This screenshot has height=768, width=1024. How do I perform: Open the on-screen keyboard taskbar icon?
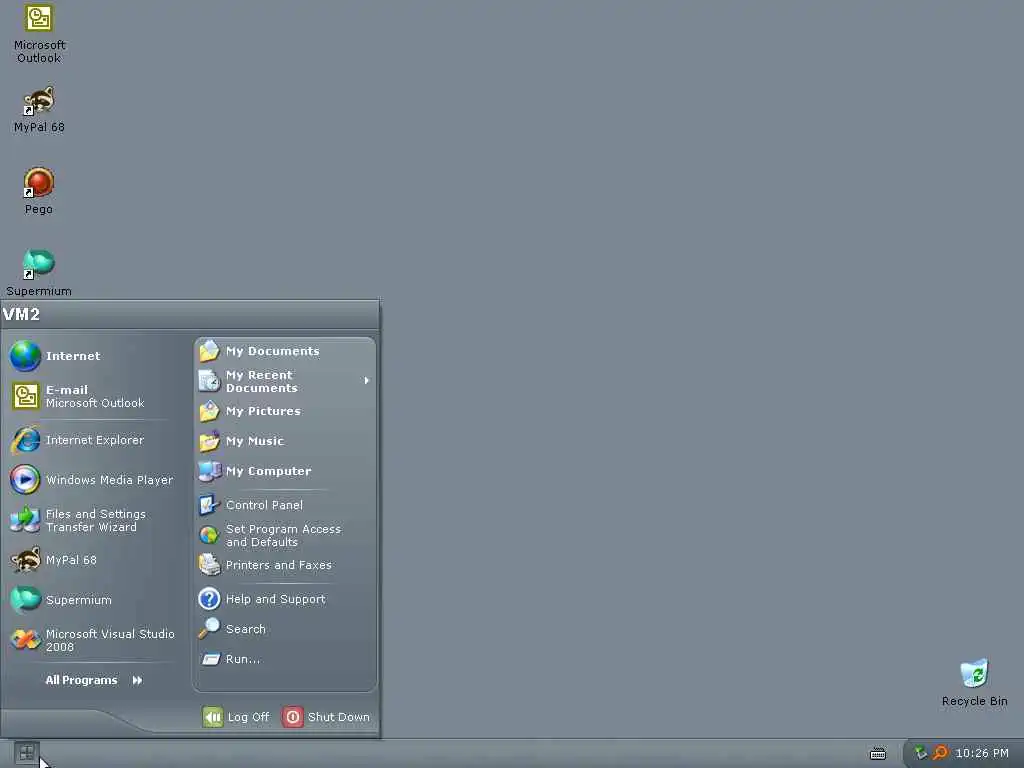(878, 754)
